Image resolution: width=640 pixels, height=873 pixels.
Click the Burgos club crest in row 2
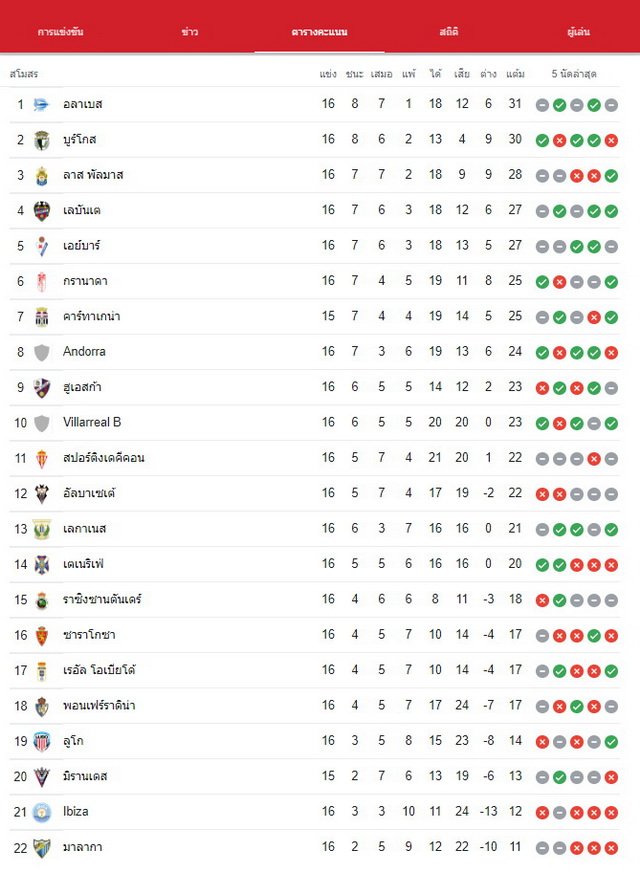click(42, 140)
